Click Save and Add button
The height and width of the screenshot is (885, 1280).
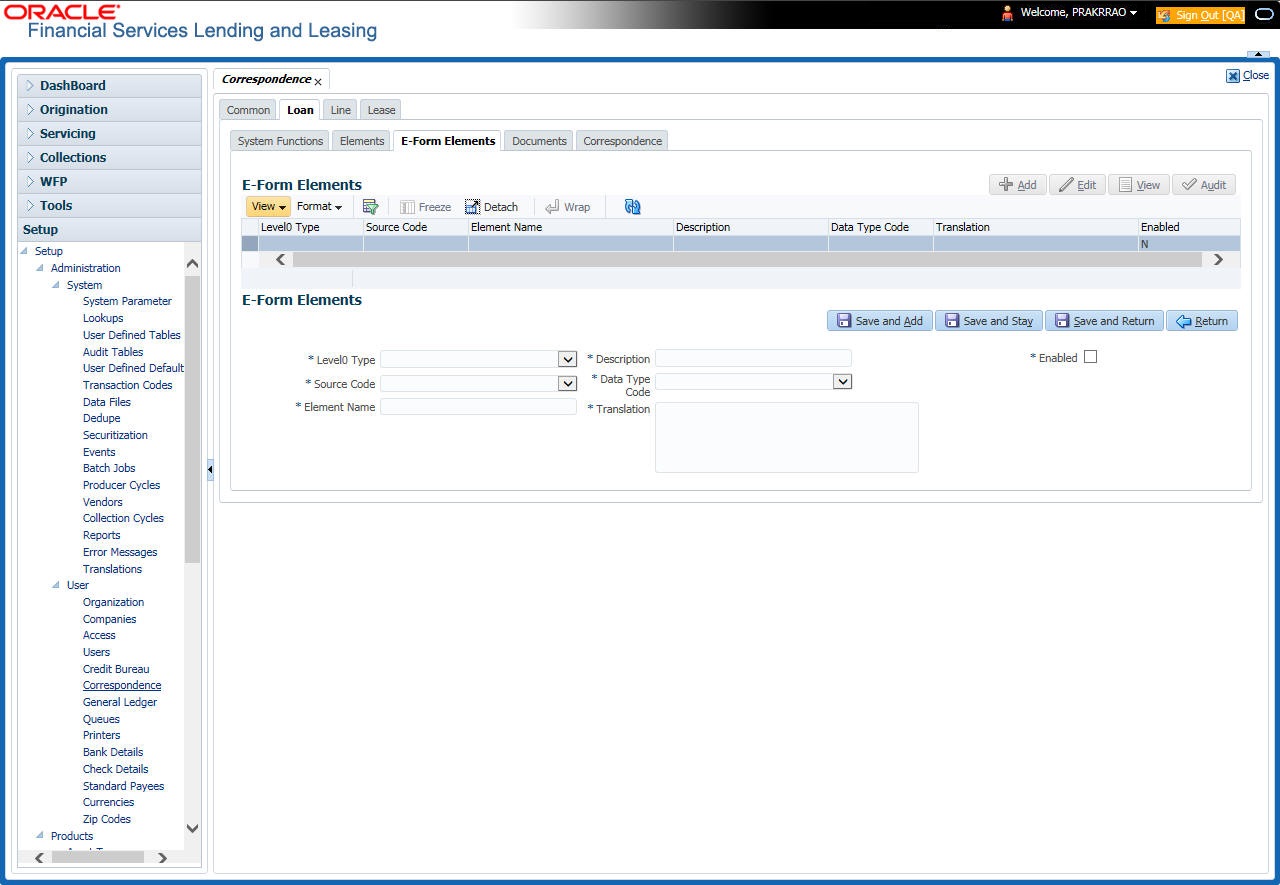point(879,321)
